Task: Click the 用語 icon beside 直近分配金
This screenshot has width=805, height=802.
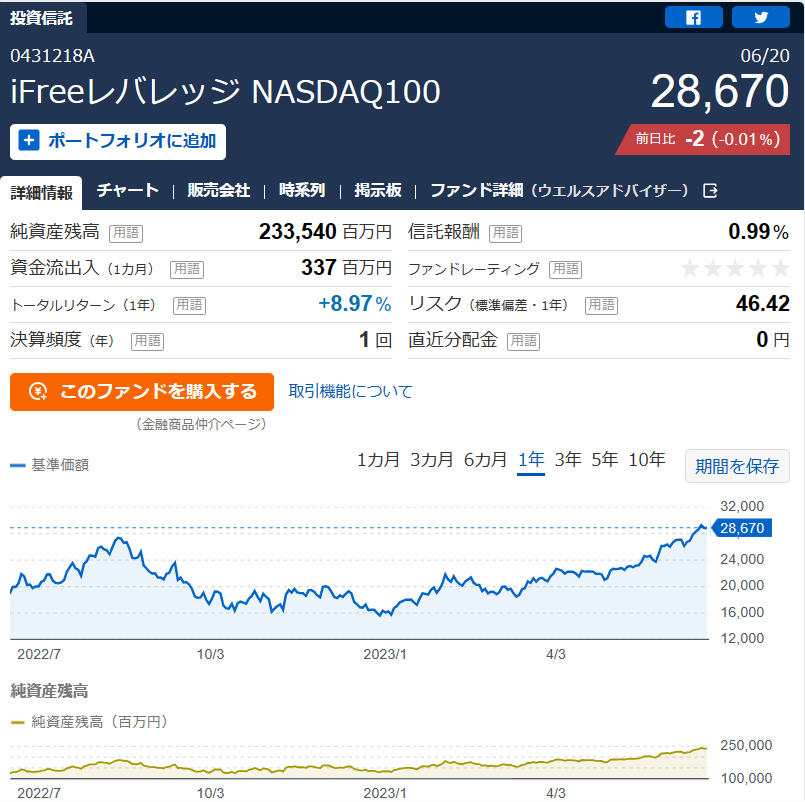Action: pyautogui.click(x=523, y=341)
